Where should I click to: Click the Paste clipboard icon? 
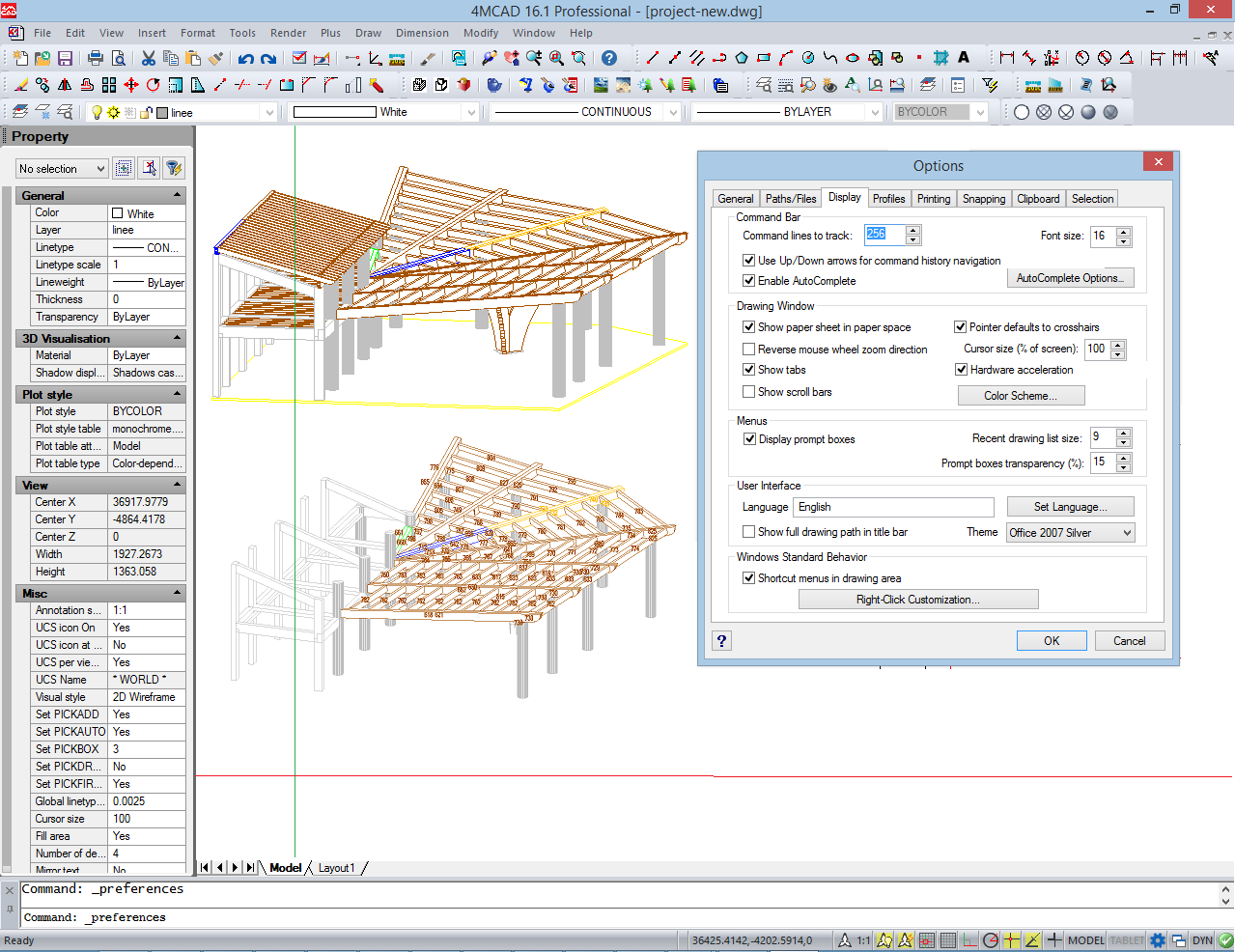coord(193,59)
